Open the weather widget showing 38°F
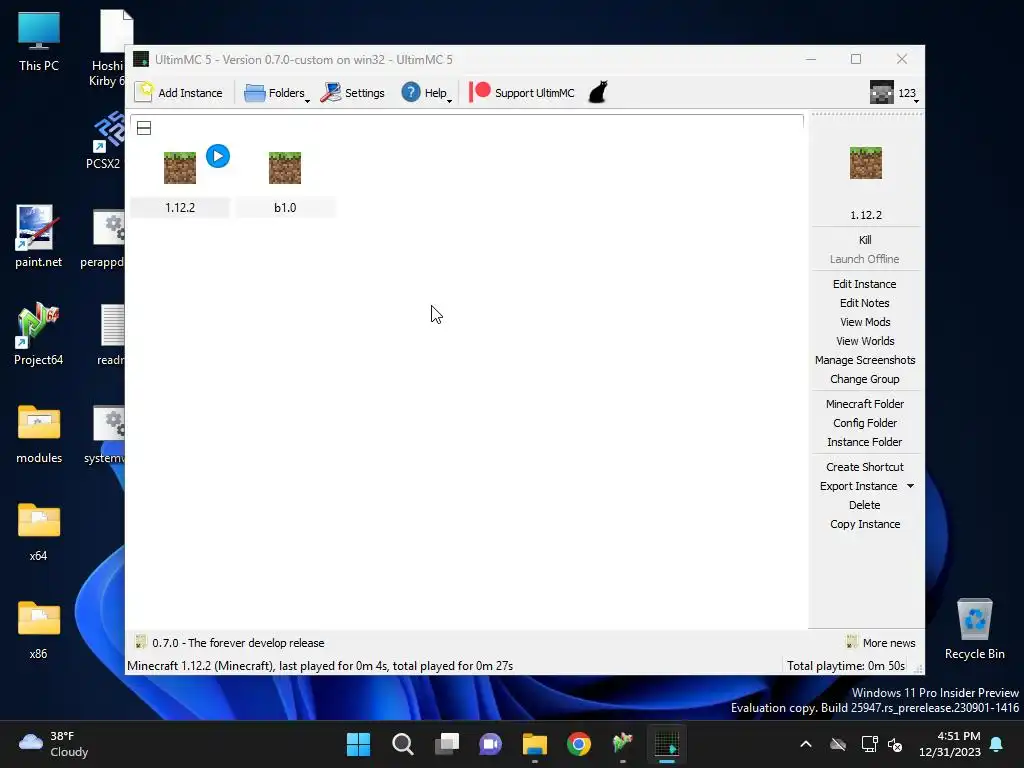1024x768 pixels. pyautogui.click(x=54, y=744)
